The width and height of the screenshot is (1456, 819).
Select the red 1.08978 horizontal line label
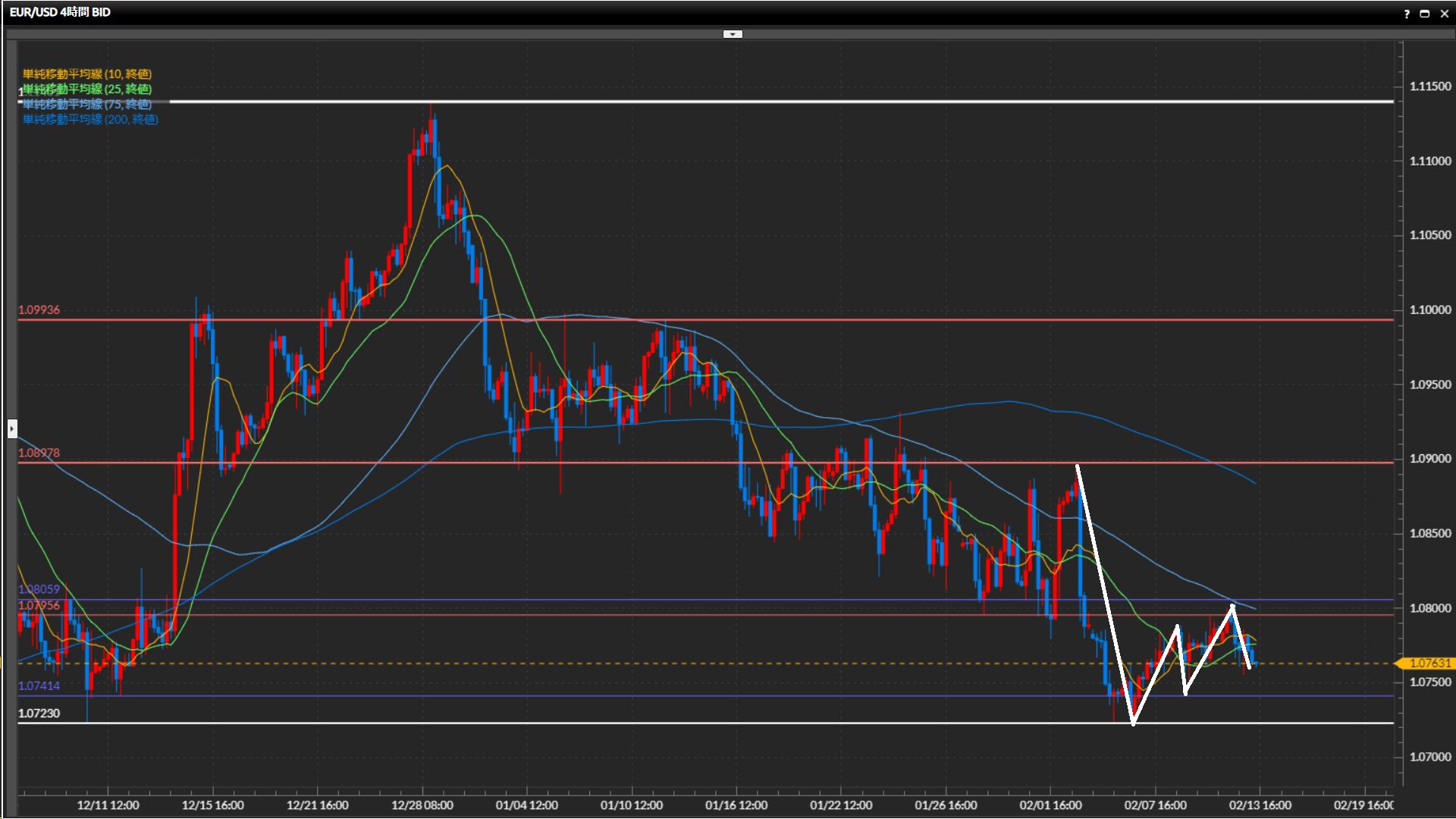point(39,453)
